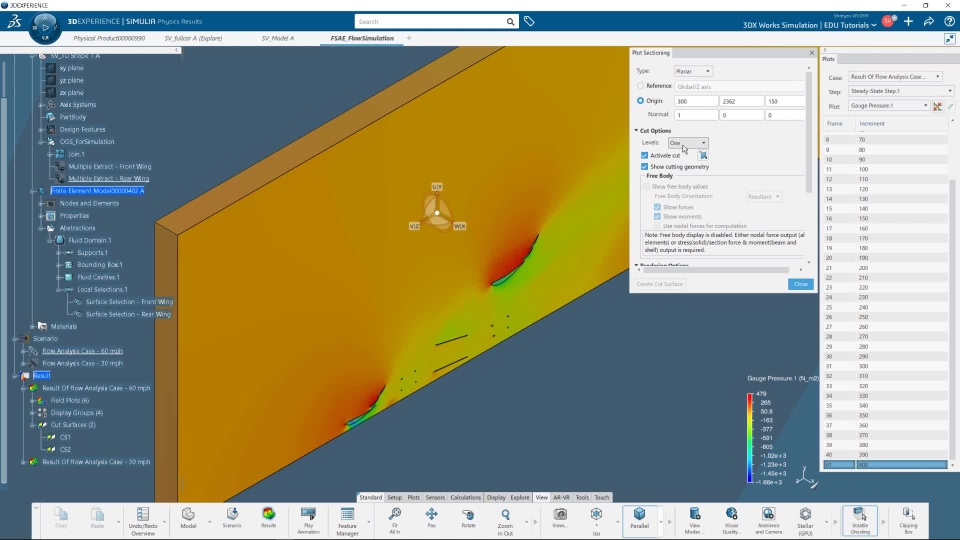Image resolution: width=960 pixels, height=540 pixels.
Task: Select the Origin radio button
Action: (640, 100)
